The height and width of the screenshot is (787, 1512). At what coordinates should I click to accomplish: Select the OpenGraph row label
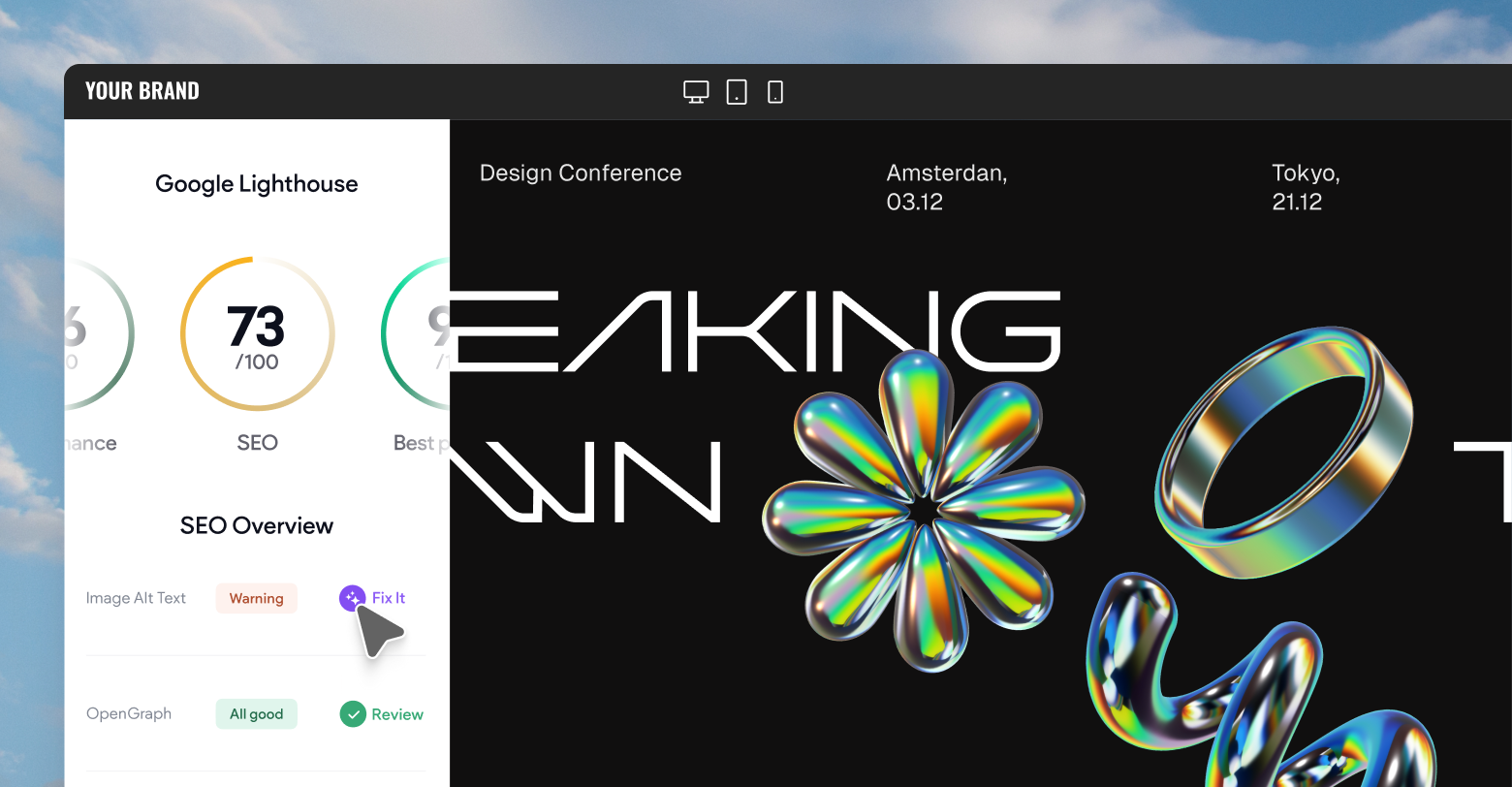(x=129, y=714)
